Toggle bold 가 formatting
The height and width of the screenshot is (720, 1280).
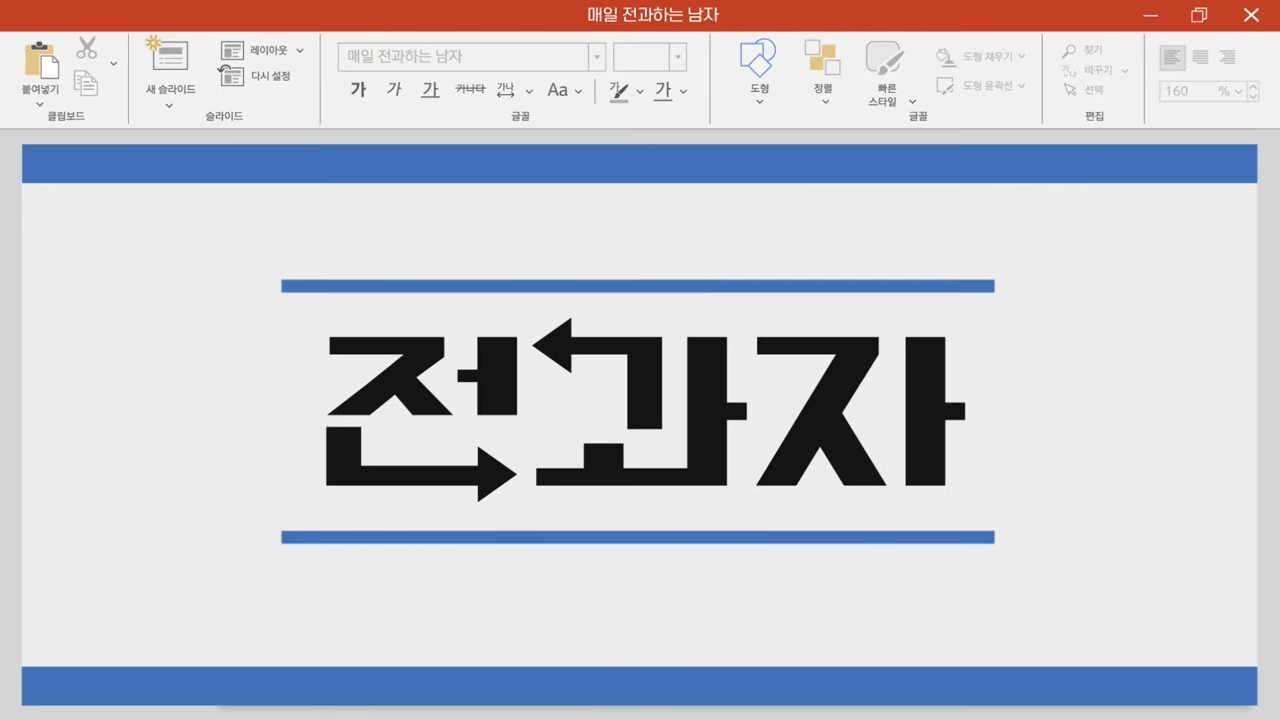pos(358,90)
